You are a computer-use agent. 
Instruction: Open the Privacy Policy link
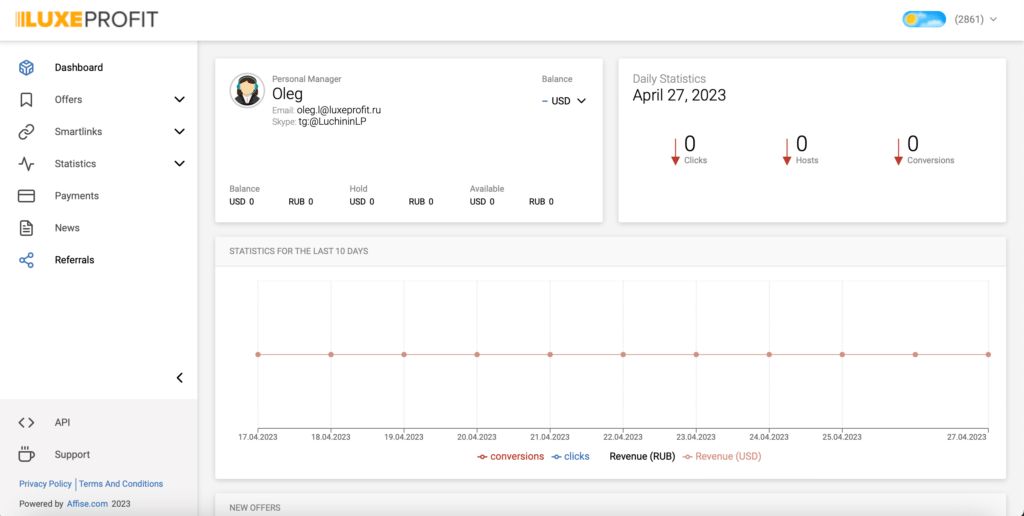tap(46, 484)
